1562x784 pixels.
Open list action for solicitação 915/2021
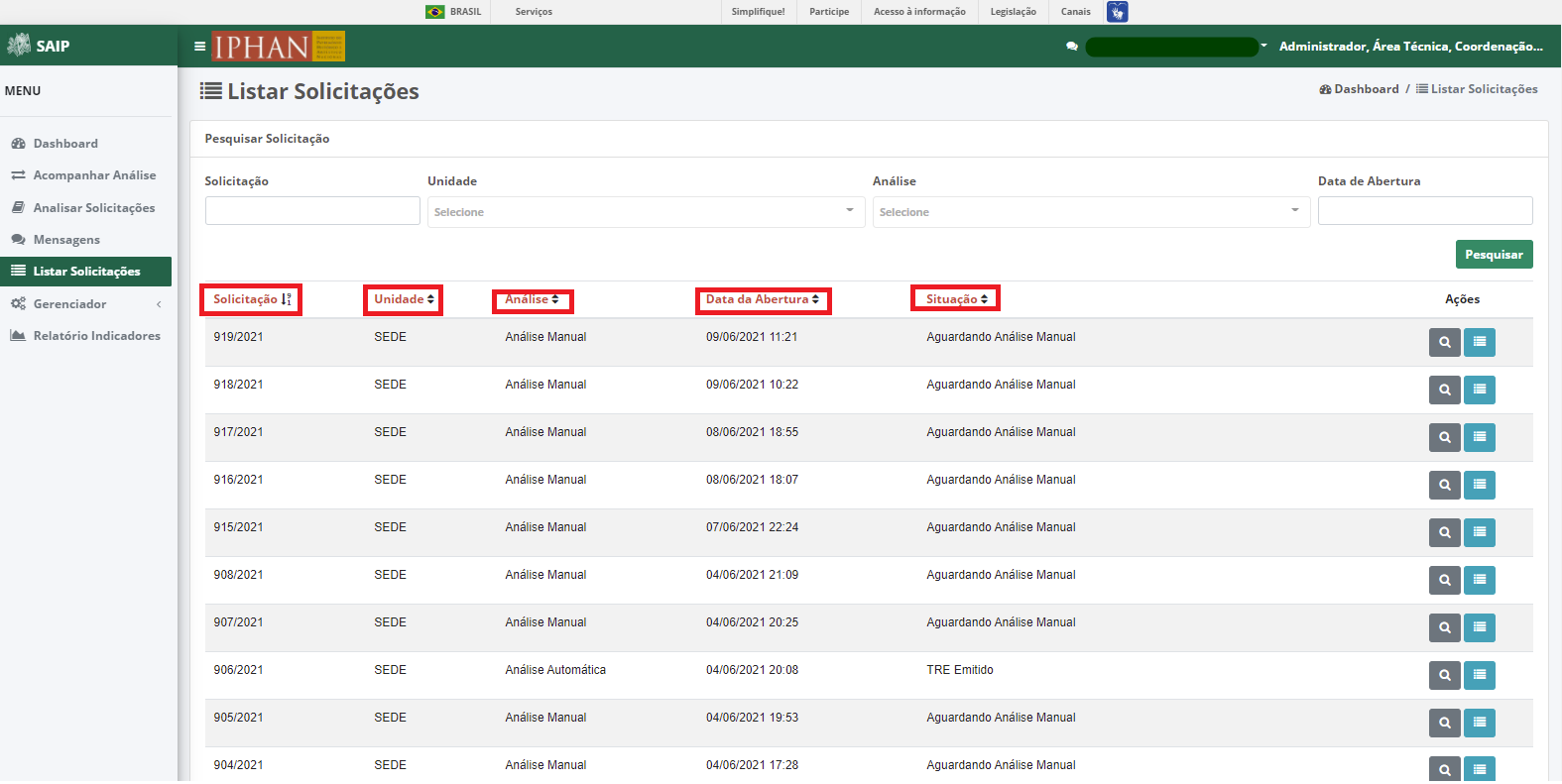pos(1480,532)
